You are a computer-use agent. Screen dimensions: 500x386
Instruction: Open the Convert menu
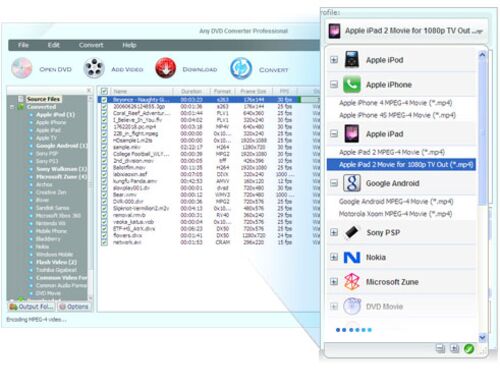pos(91,45)
